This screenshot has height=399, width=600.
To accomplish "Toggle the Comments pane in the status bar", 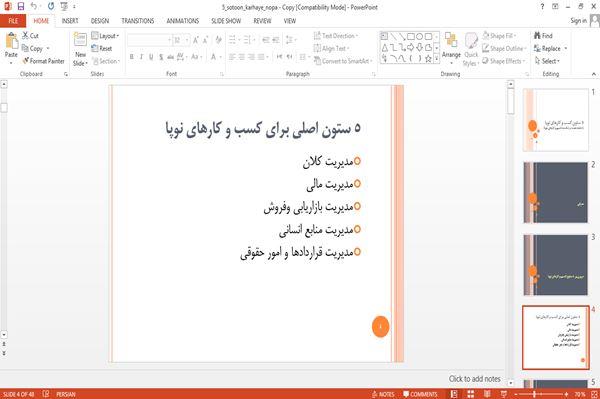I will coord(420,394).
